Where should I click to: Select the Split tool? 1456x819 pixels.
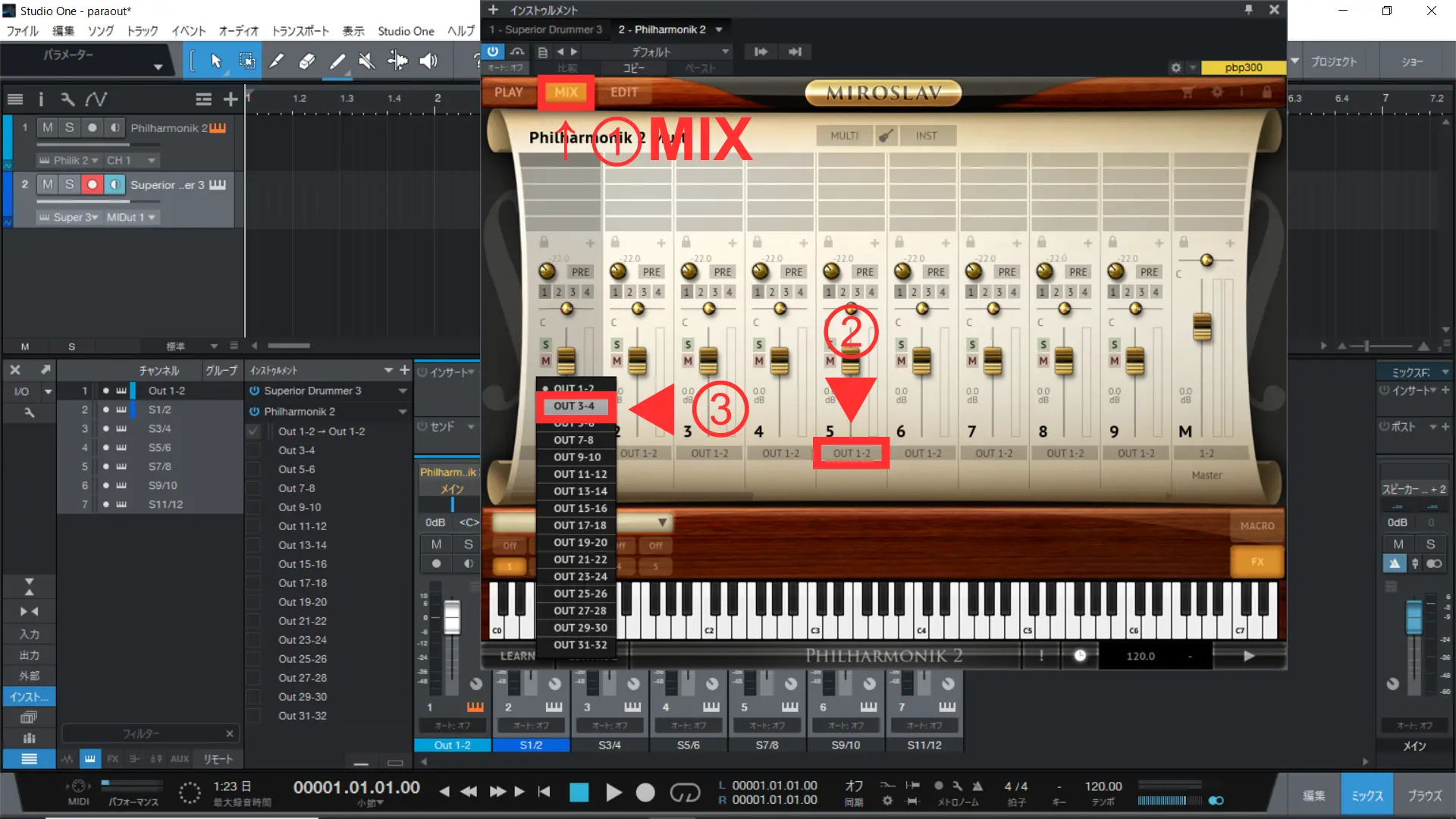[x=277, y=61]
